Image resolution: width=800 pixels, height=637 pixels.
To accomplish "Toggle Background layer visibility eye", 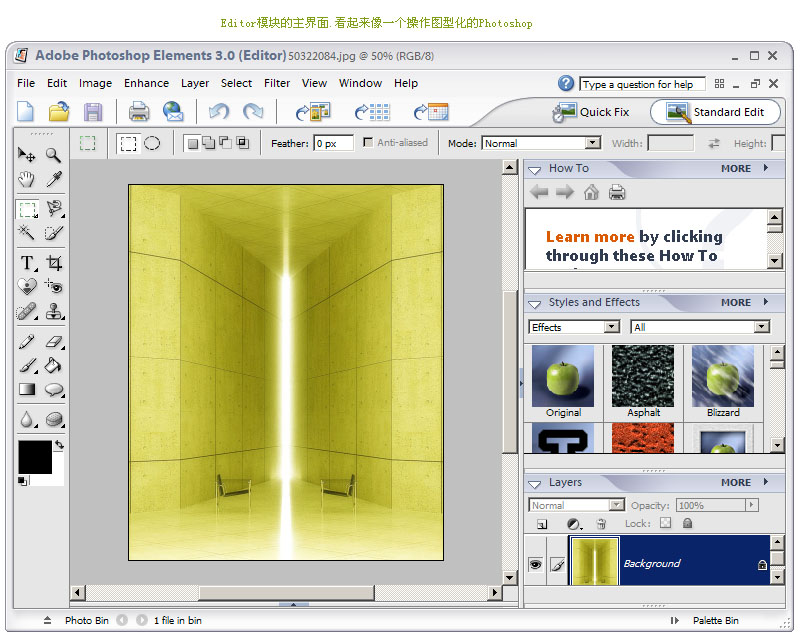I will click(x=535, y=564).
